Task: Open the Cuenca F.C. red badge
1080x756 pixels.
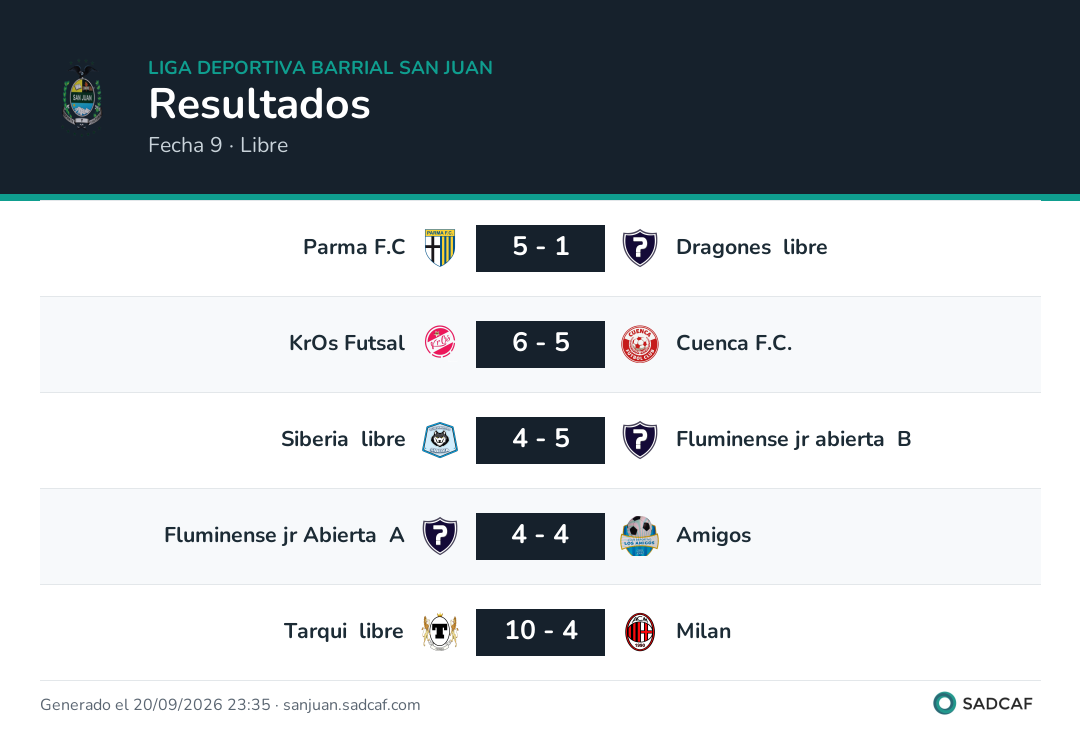Action: click(x=640, y=344)
